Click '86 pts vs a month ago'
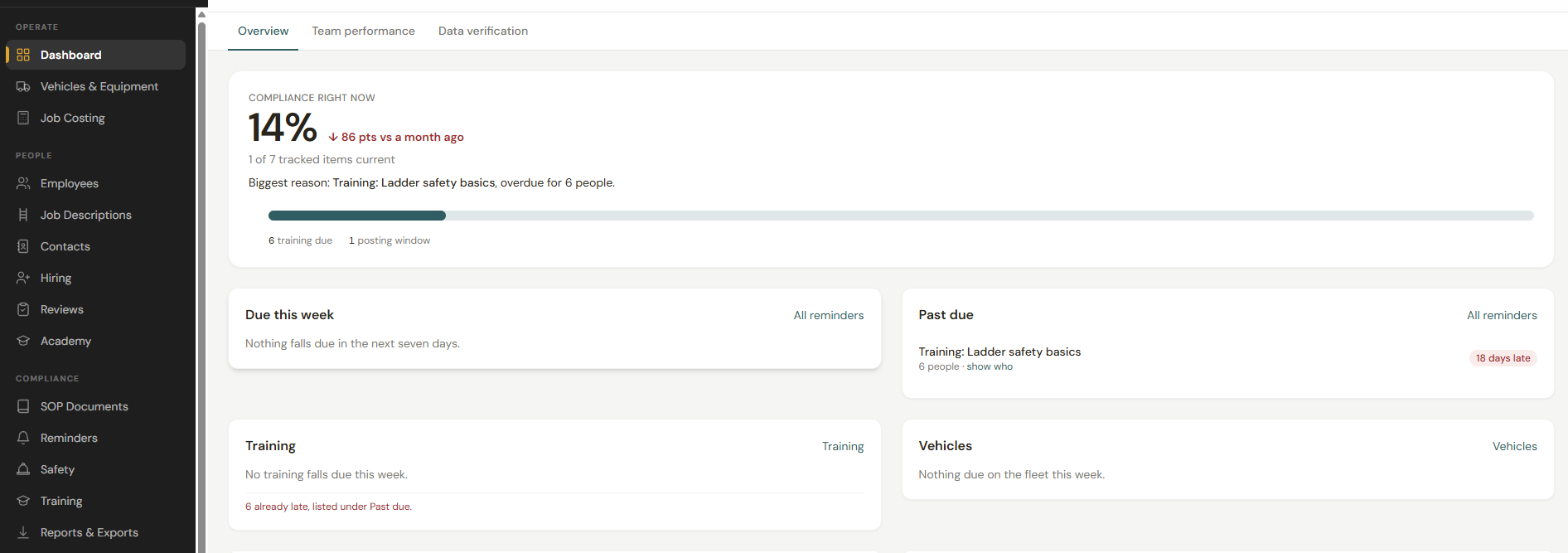 (x=396, y=137)
